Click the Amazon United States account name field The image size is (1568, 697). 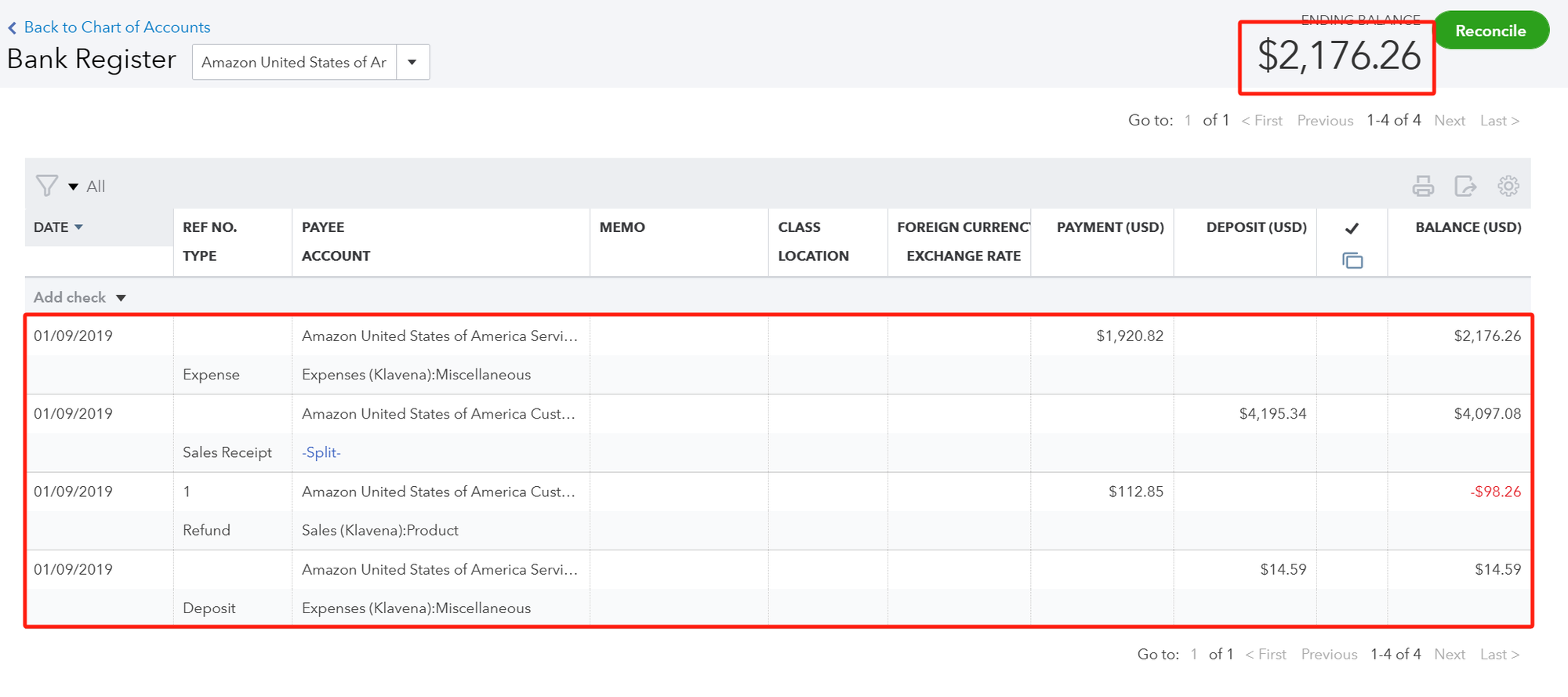click(294, 62)
